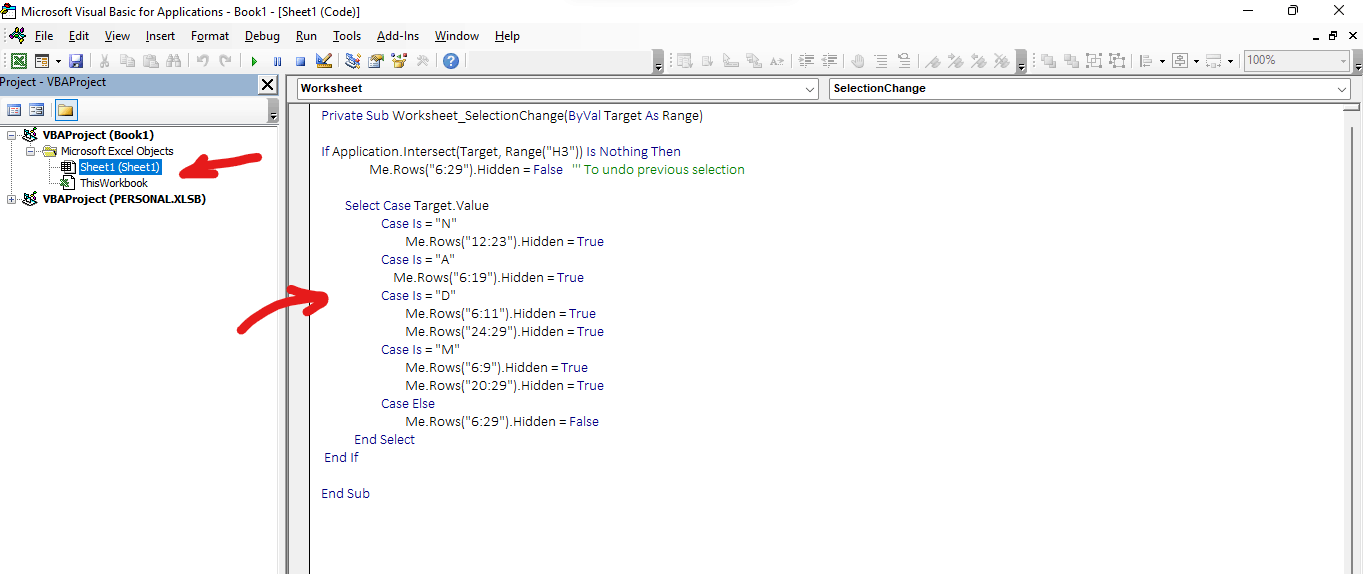The width and height of the screenshot is (1363, 574).
Task: Click the Insert UserForm toolbar icon
Action: coord(42,61)
